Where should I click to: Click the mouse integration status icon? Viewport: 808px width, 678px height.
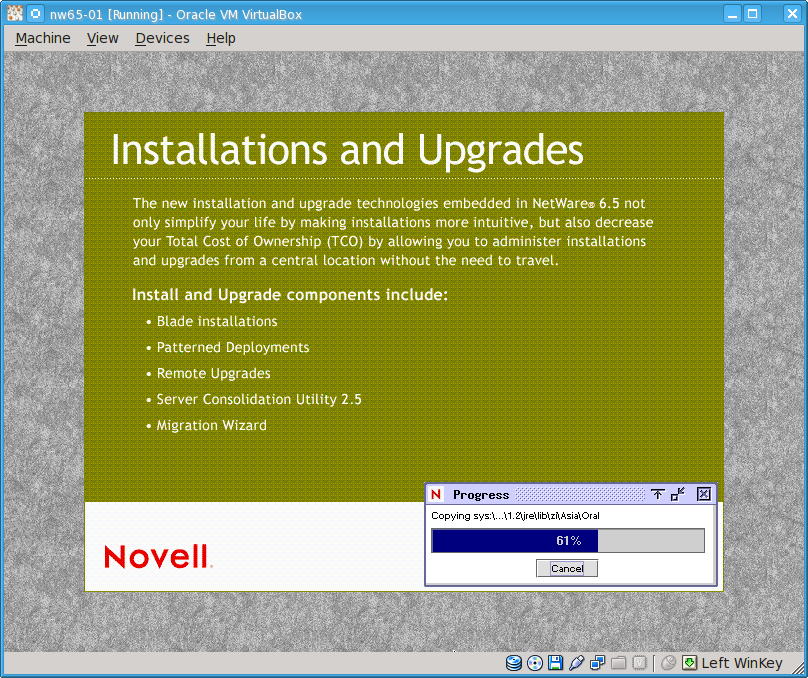[x=669, y=663]
